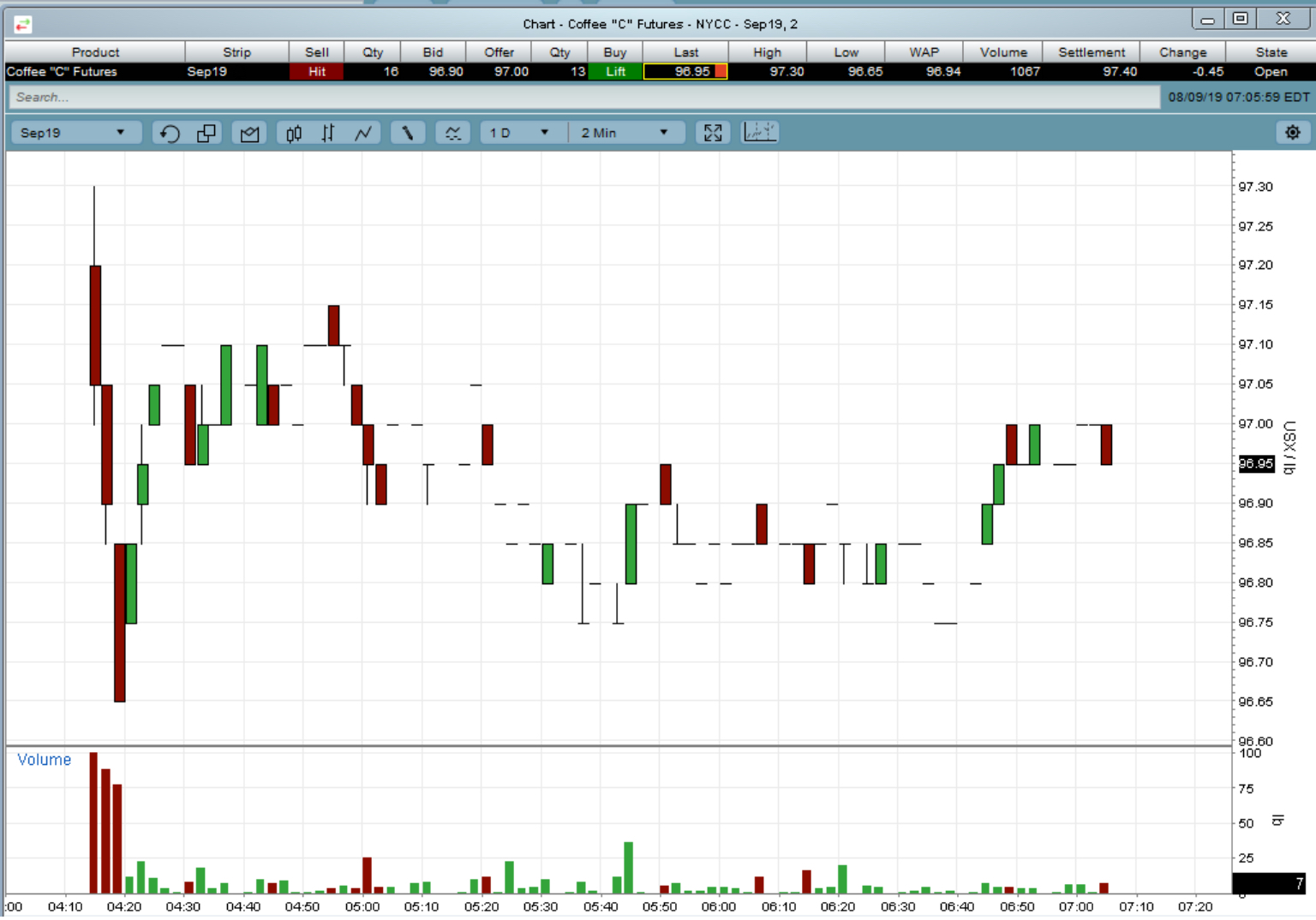Maximize the chart window
The width and height of the screenshot is (1316, 920).
coord(1240,19)
